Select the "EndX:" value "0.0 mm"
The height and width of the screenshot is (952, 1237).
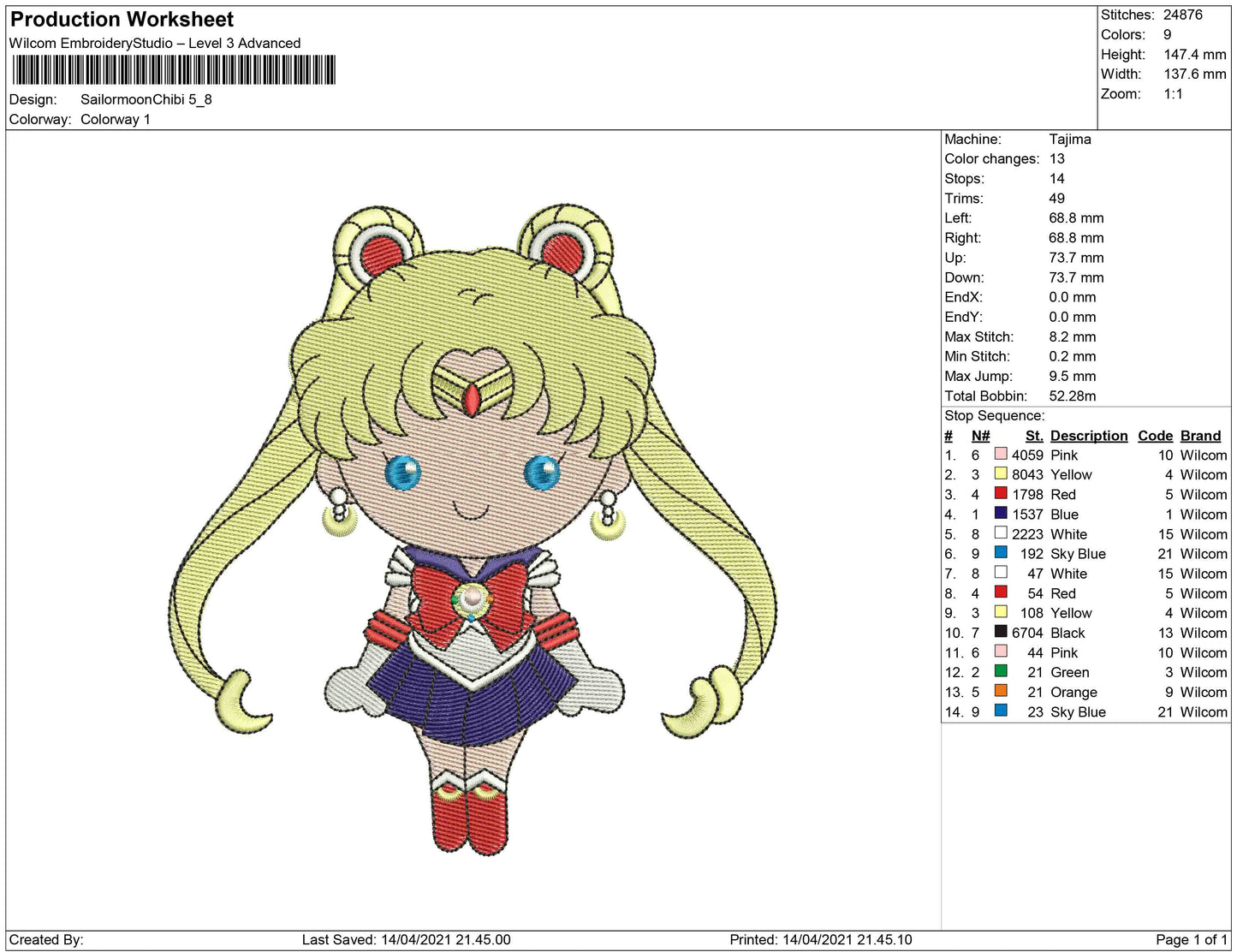[1073, 297]
